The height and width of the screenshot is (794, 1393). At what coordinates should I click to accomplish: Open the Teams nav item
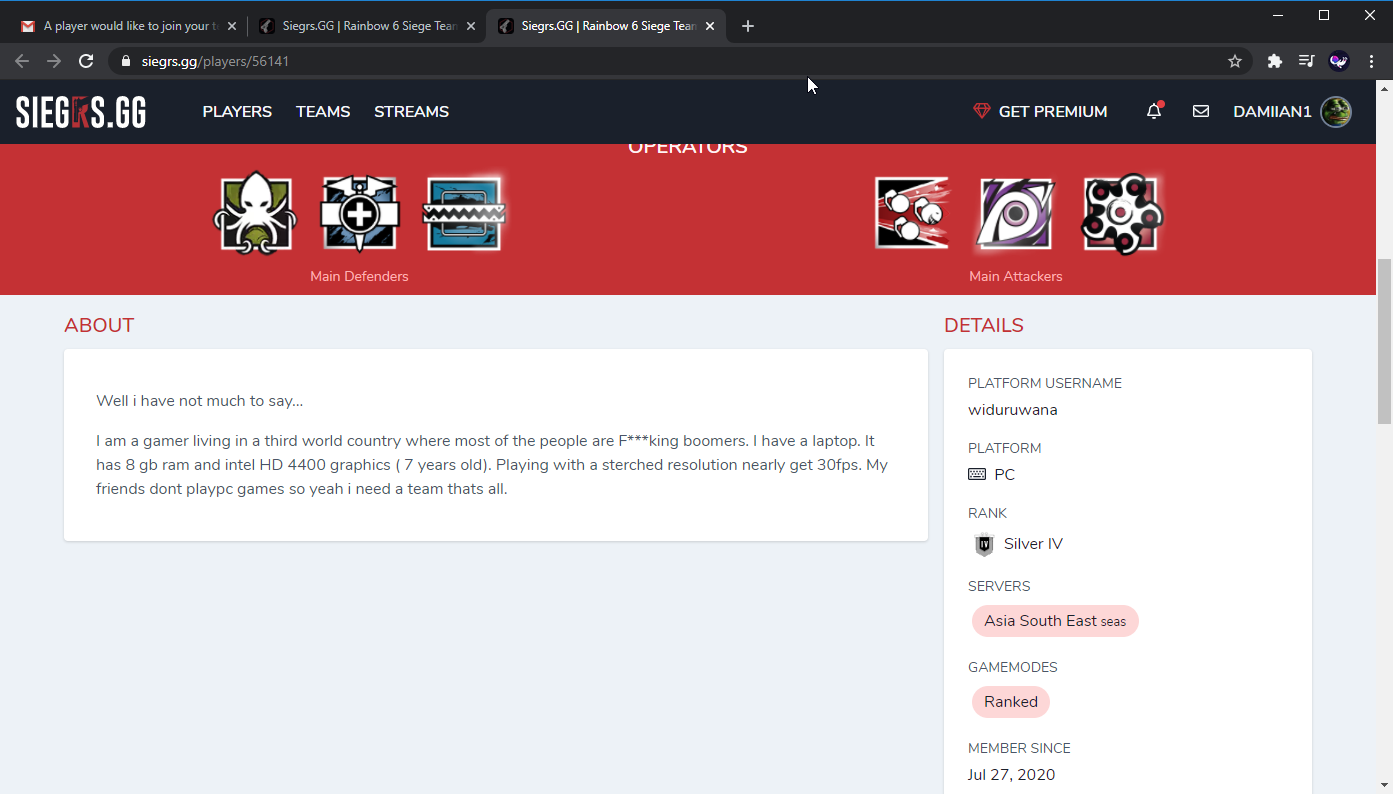(323, 112)
